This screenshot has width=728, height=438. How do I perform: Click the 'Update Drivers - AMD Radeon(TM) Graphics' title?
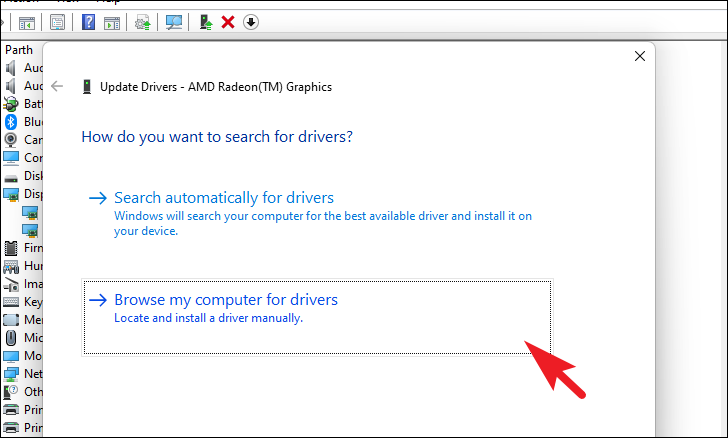click(216, 87)
